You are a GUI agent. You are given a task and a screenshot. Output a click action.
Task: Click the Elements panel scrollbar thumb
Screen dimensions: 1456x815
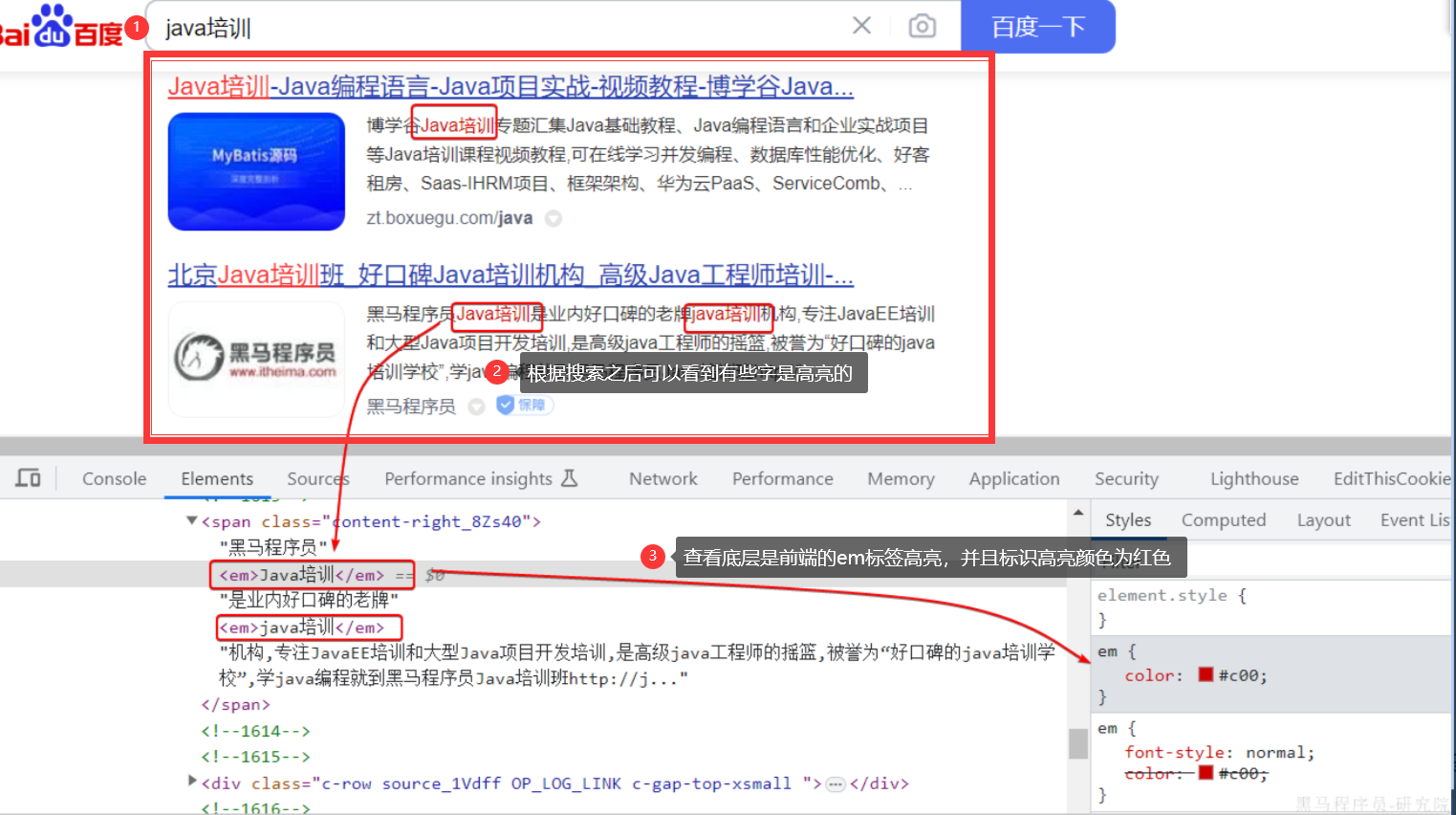[1078, 743]
